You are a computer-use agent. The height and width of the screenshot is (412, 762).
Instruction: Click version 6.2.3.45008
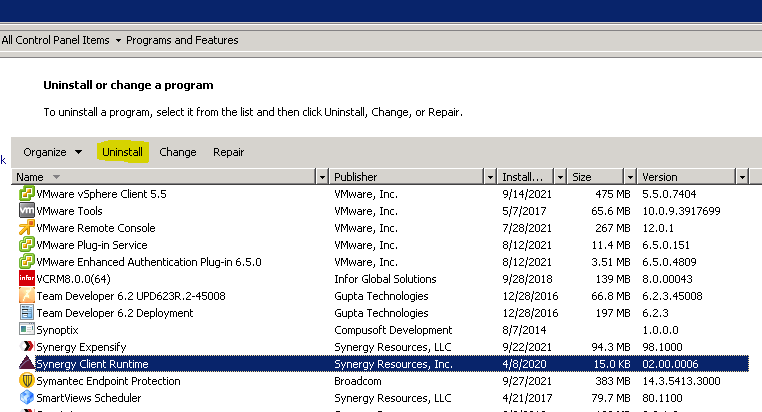[x=672, y=296]
